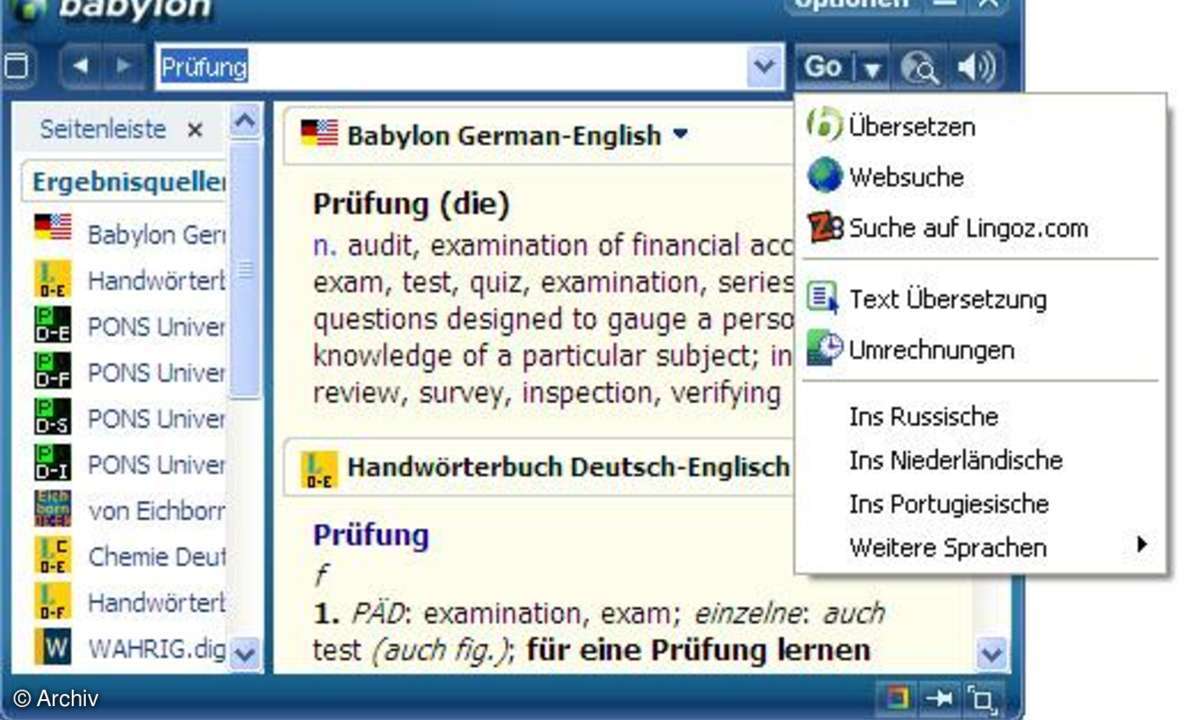This screenshot has height=720, width=1200.
Task: Play pronunciation with the speaker icon
Action: click(975, 67)
